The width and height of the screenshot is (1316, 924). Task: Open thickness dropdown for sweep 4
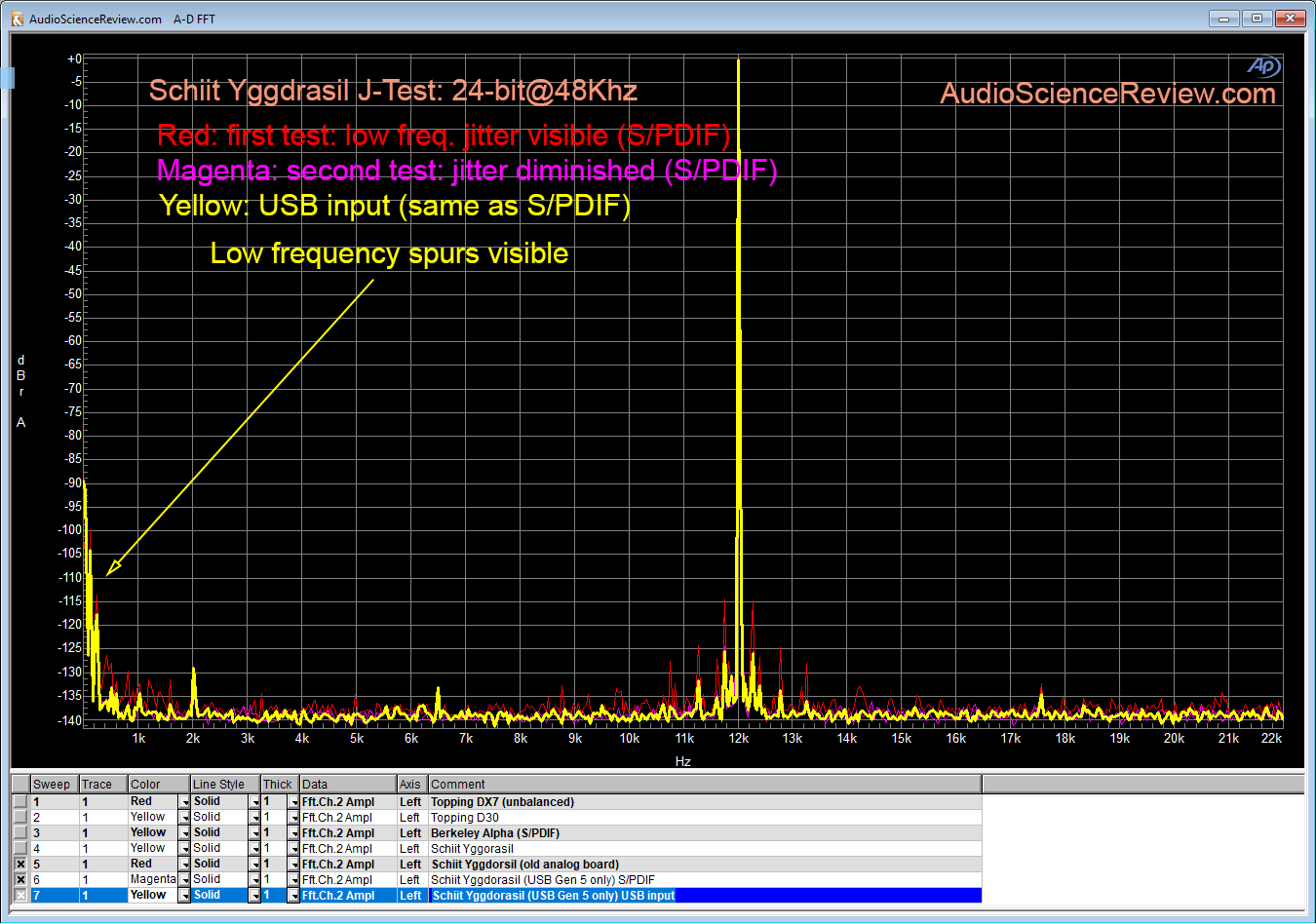[293, 849]
